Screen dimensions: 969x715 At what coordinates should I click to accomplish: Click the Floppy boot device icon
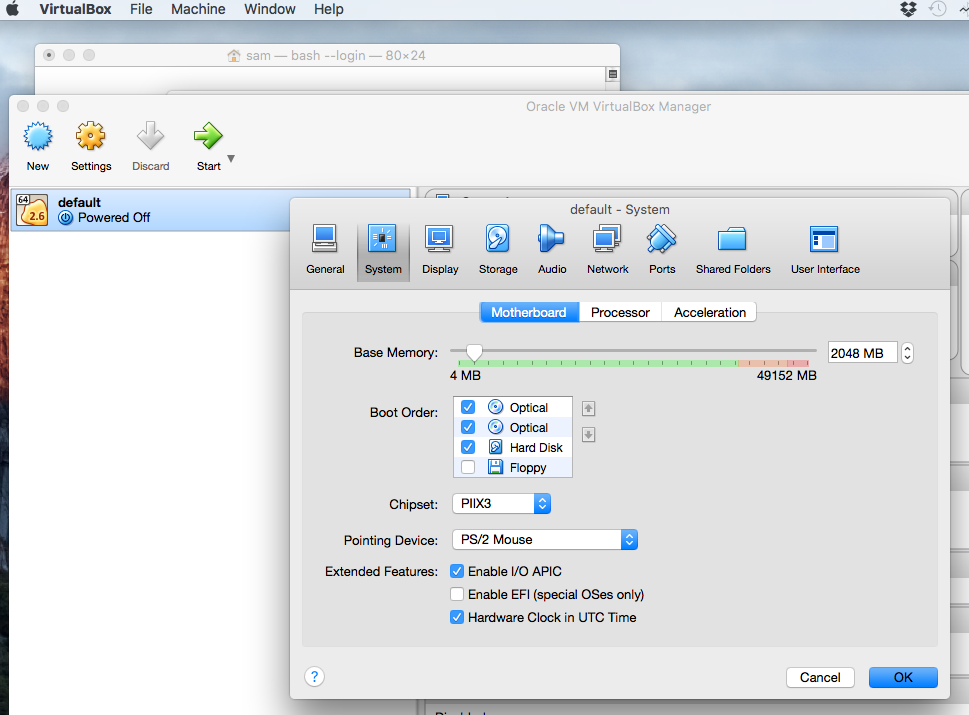click(x=495, y=467)
